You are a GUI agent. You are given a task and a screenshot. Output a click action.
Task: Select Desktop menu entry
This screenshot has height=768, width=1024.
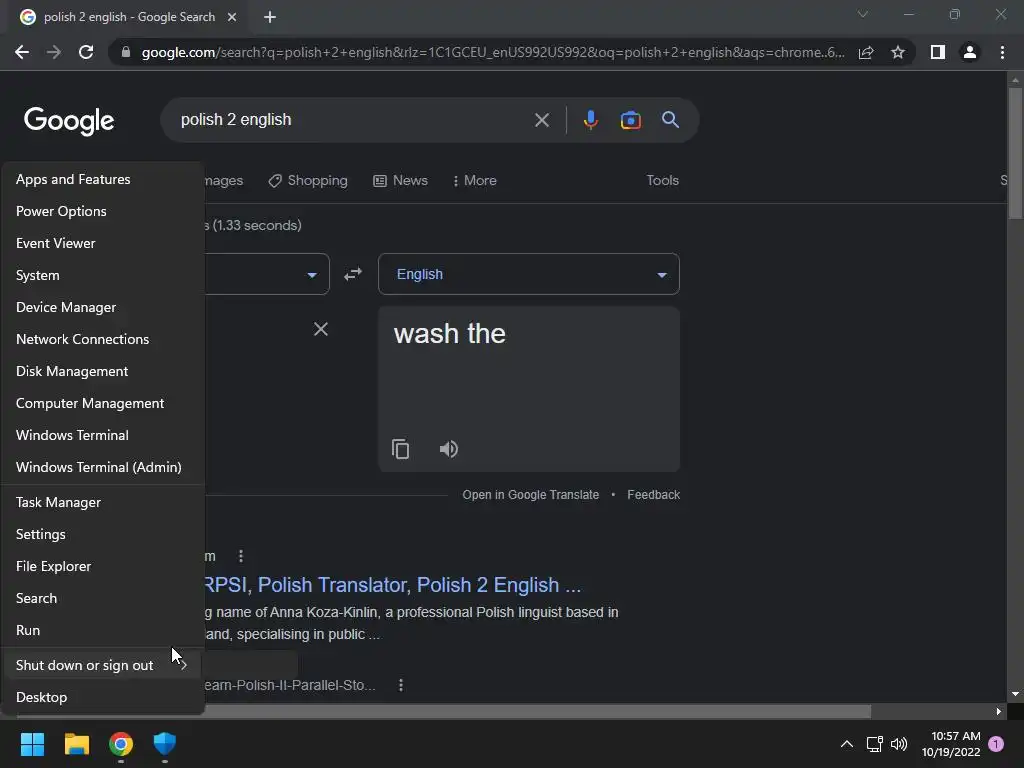pos(103,697)
